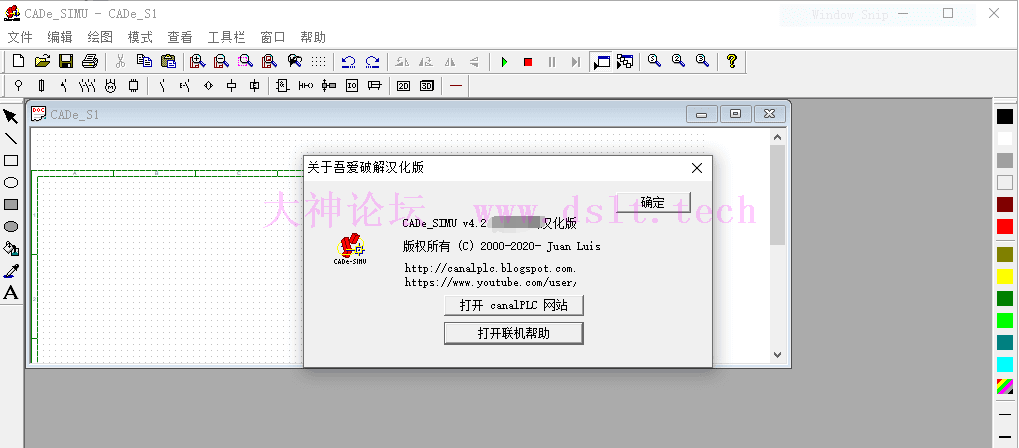
Task: Select the paint bucket fill tool
Action: (11, 249)
